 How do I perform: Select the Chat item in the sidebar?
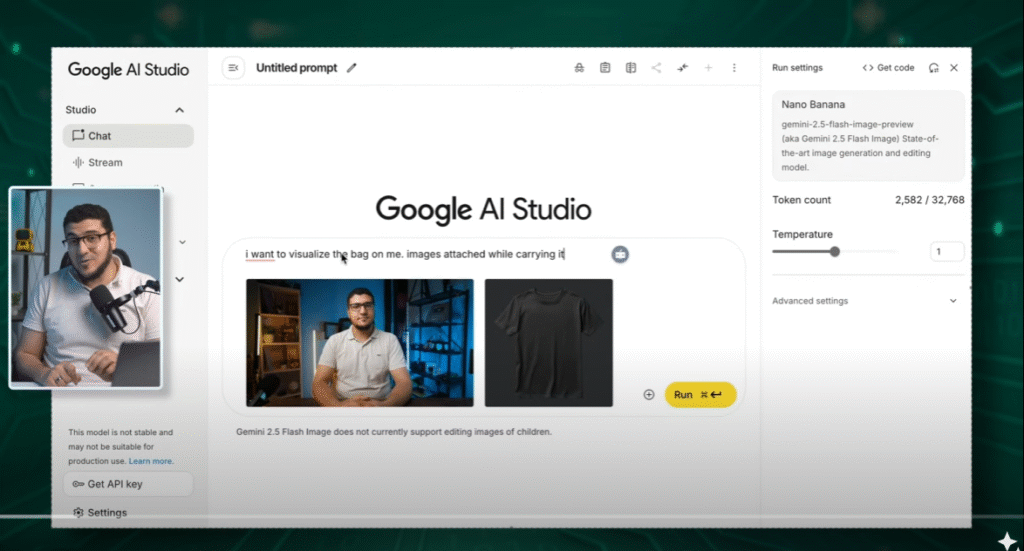[x=128, y=136]
